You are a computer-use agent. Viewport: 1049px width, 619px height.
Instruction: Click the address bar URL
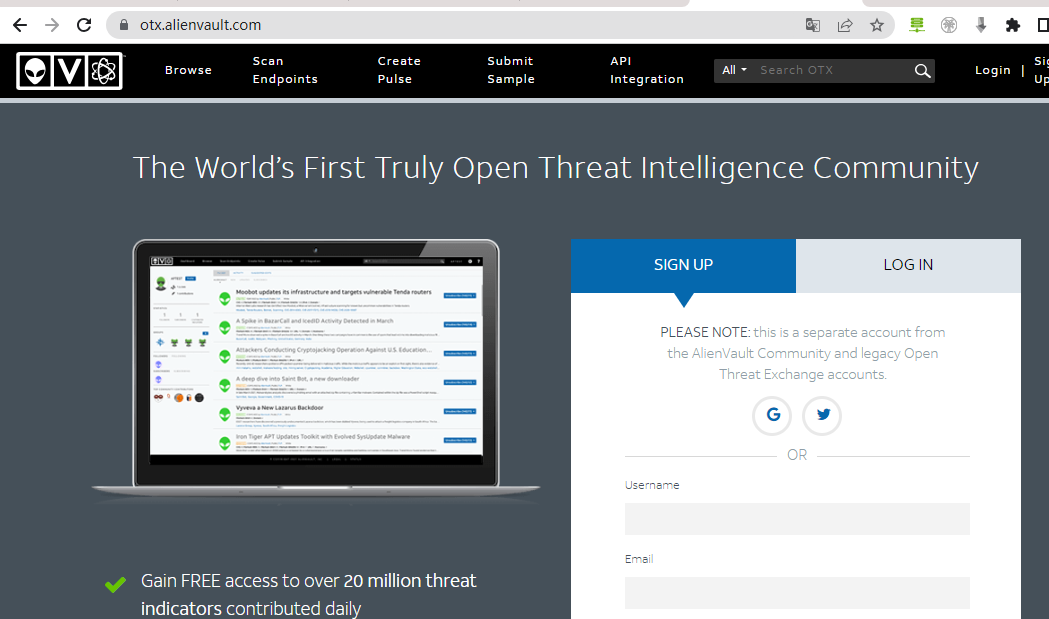pyautogui.click(x=200, y=25)
